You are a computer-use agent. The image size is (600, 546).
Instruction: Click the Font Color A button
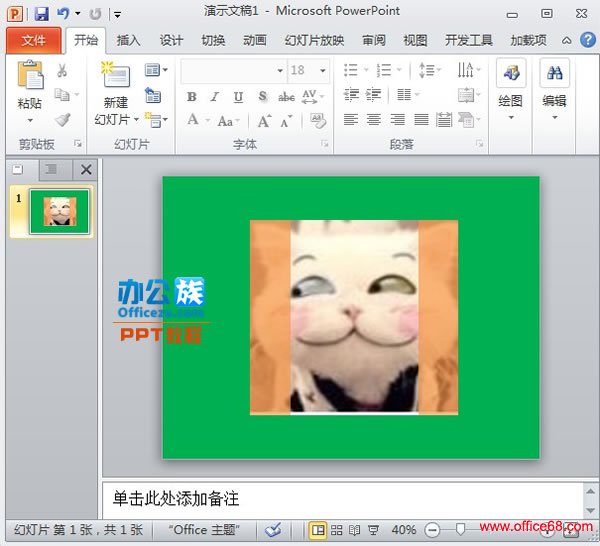click(193, 120)
